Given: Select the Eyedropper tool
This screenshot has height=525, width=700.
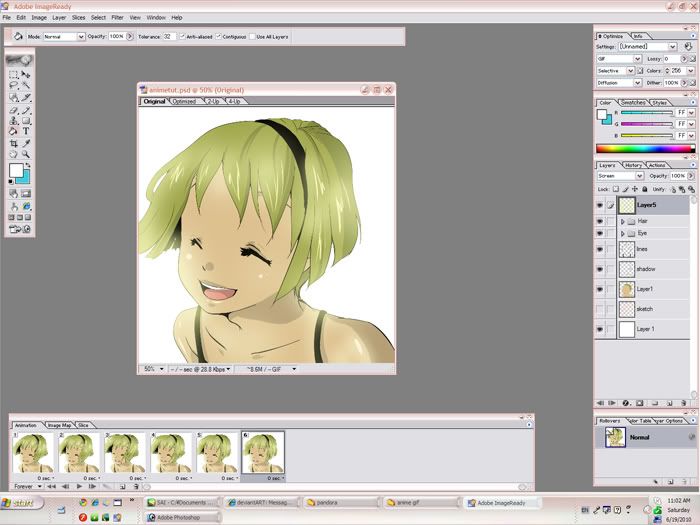Looking at the screenshot, I should tap(26, 143).
